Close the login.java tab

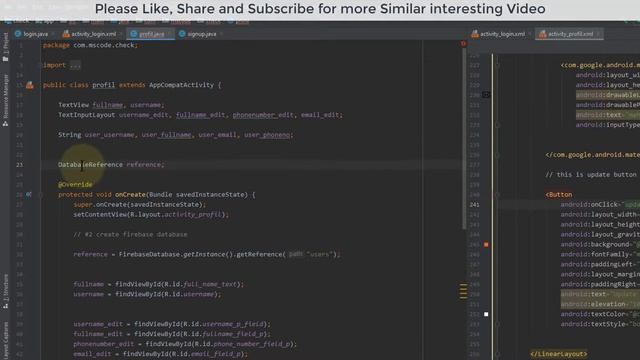pyautogui.click(x=53, y=34)
